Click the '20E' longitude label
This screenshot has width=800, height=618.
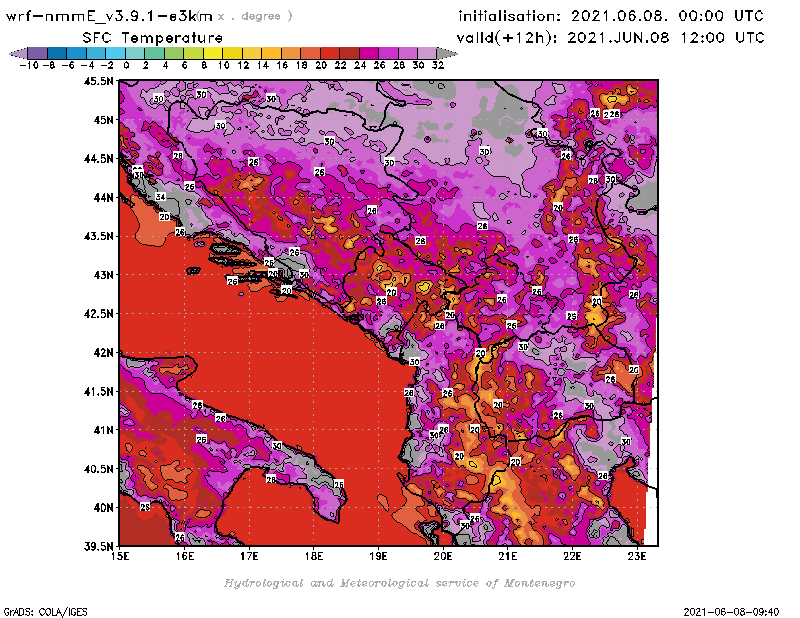[443, 556]
